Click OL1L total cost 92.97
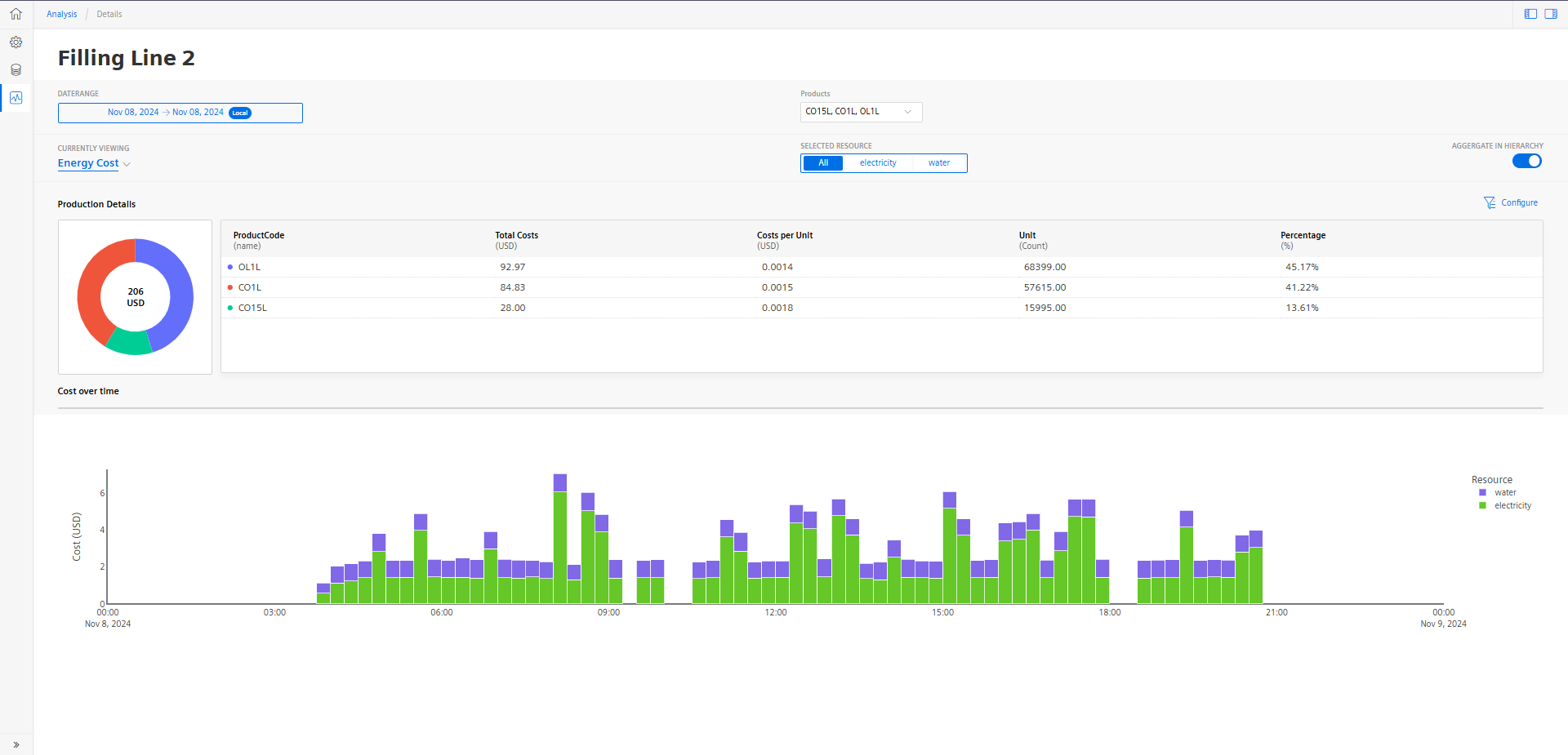 [513, 267]
